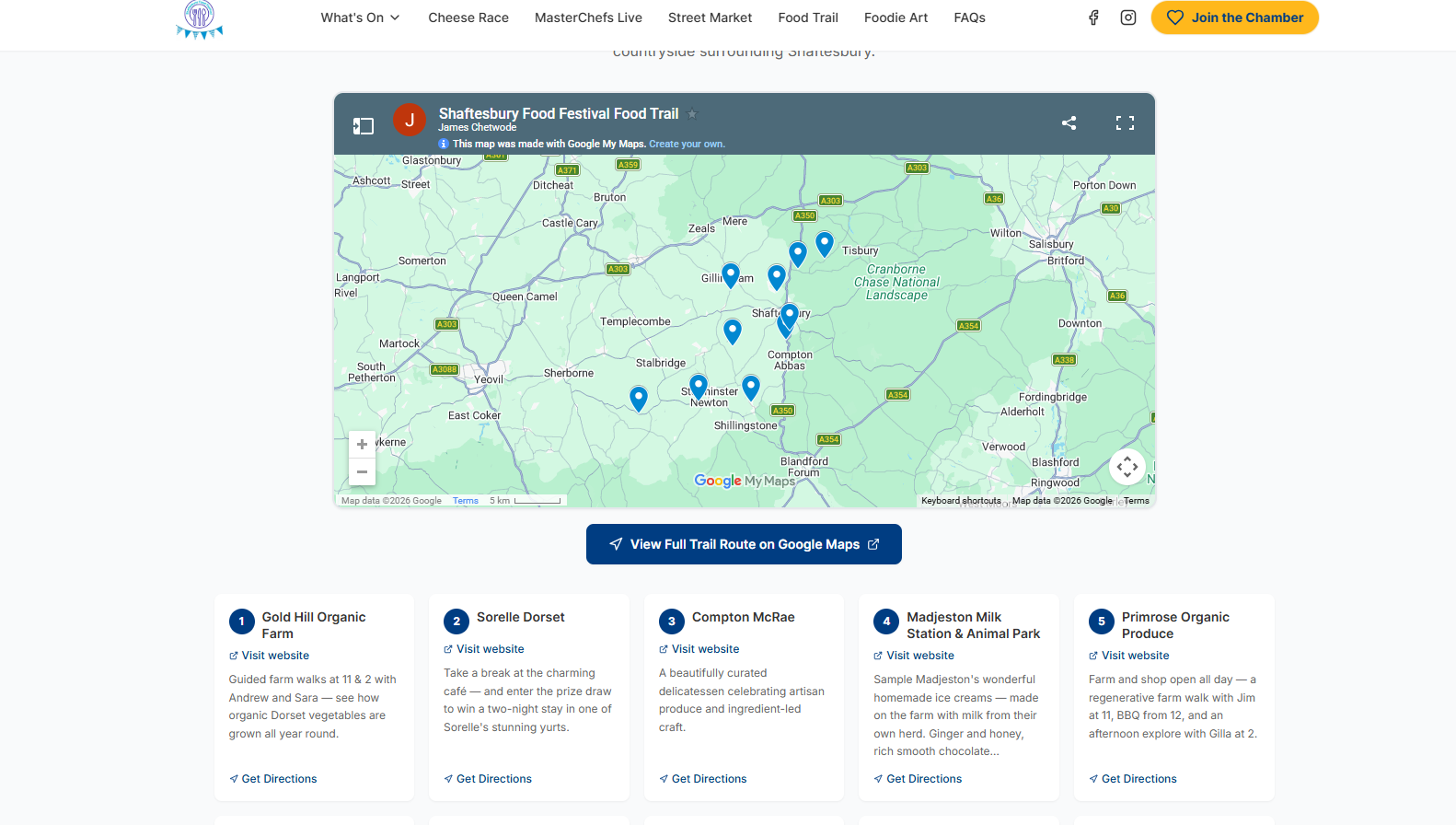Open the blue Terms link beside the map scale
1456x825 pixels.
tap(466, 501)
